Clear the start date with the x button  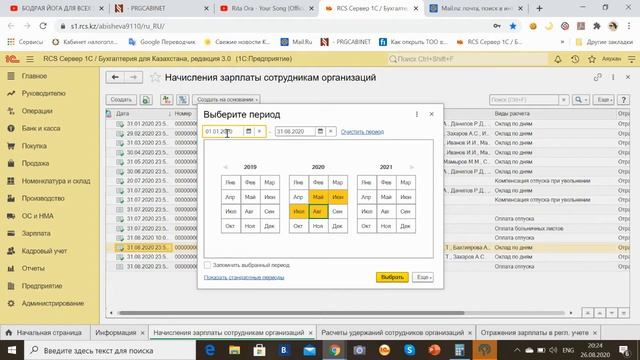click(259, 131)
